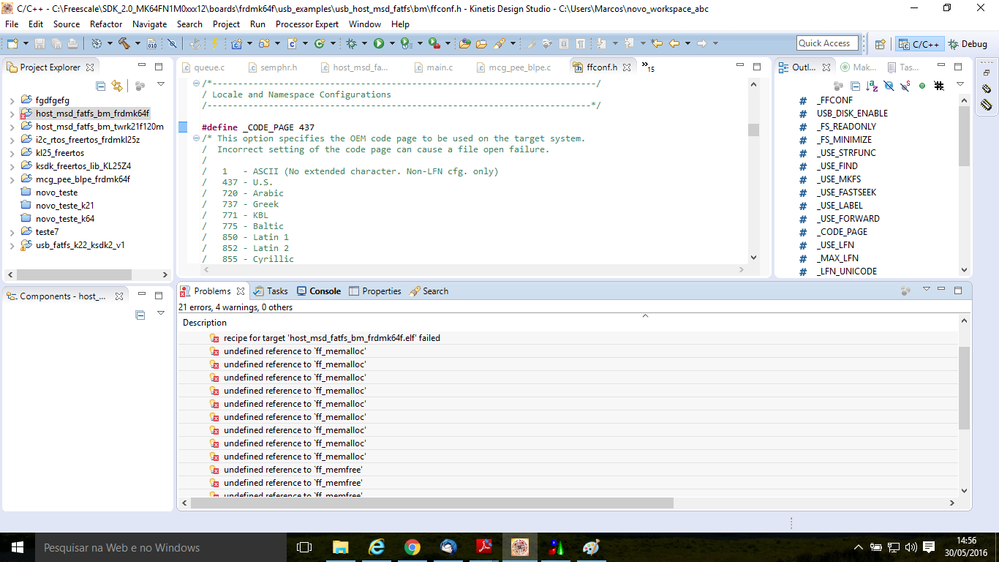This screenshot has width=999, height=562.
Task: Open Outline view menu dropdown
Action: [959, 85]
